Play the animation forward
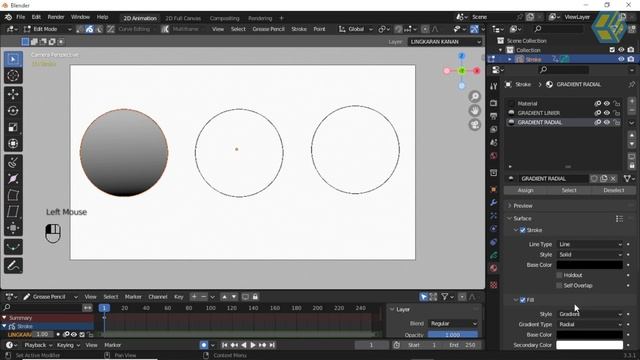Screen dimensions: 640x360 (253, 345)
